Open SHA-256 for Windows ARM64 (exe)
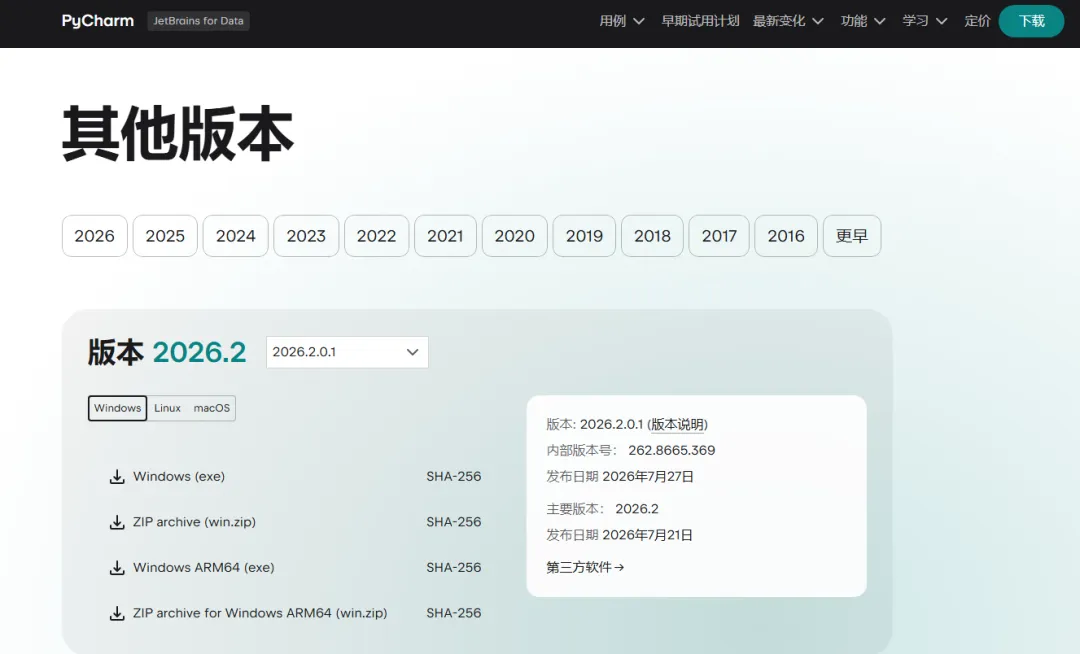 click(x=454, y=567)
